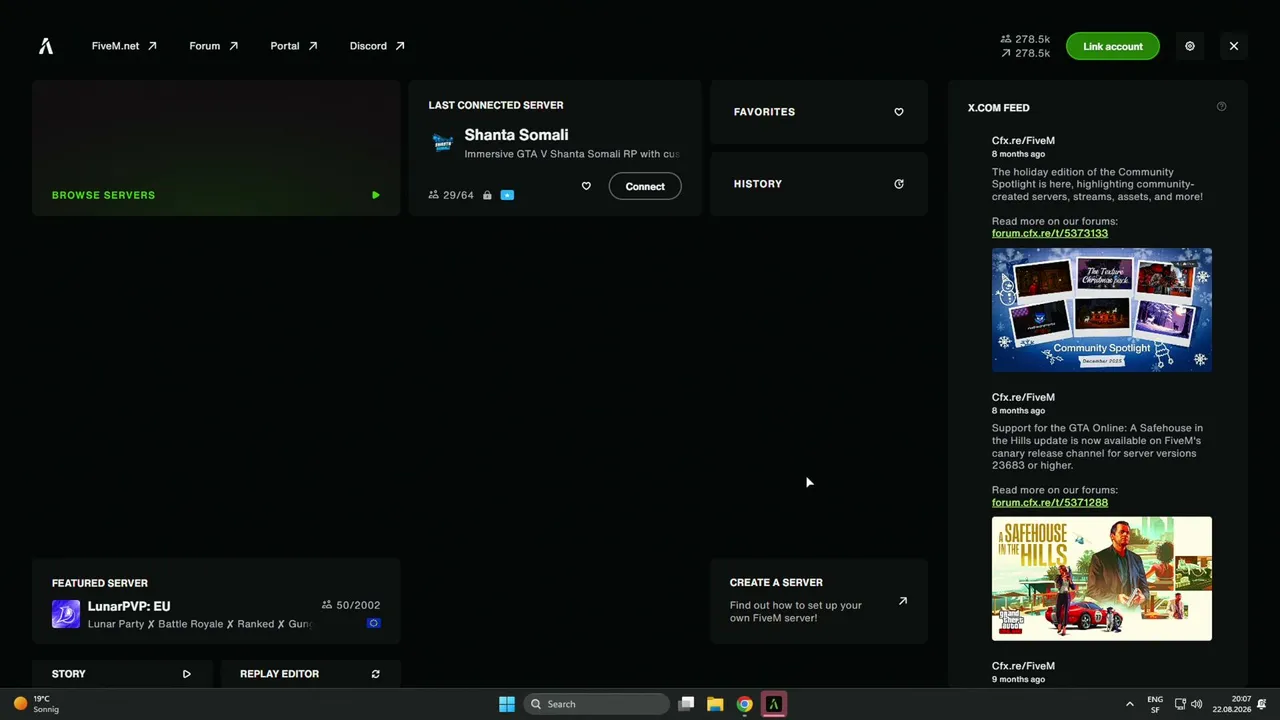Open the Forum link in the header
This screenshot has height=720, width=1280.
pos(213,46)
